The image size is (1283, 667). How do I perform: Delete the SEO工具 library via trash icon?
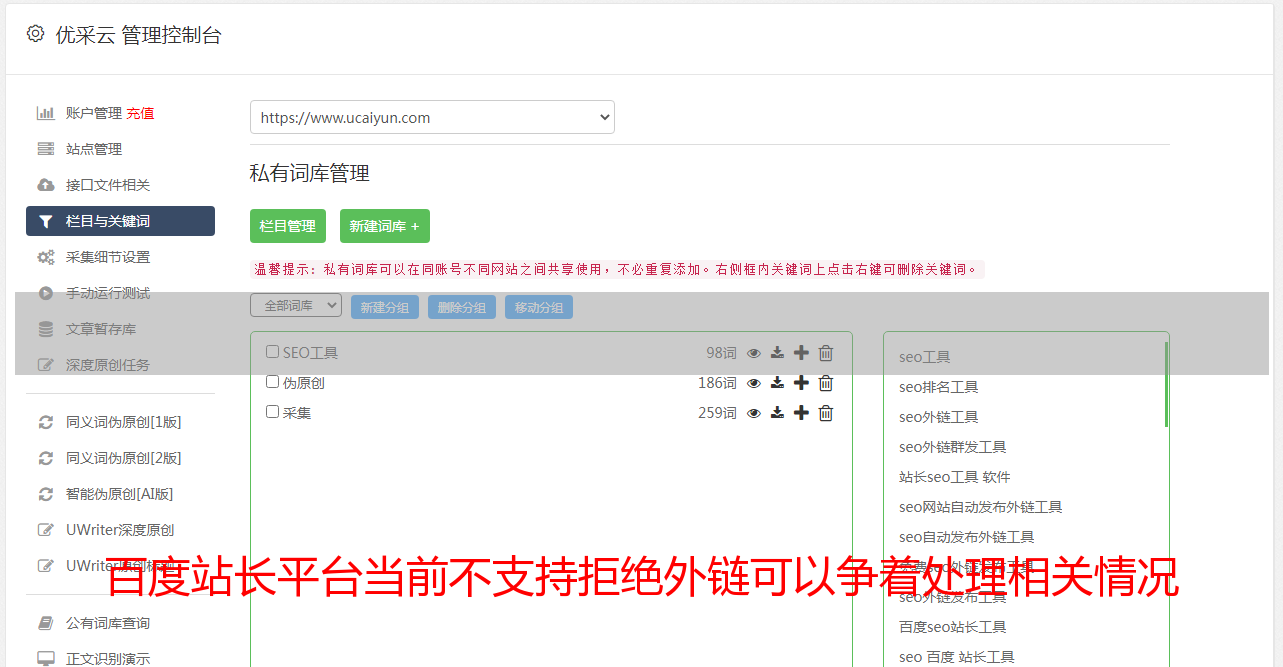tap(826, 353)
